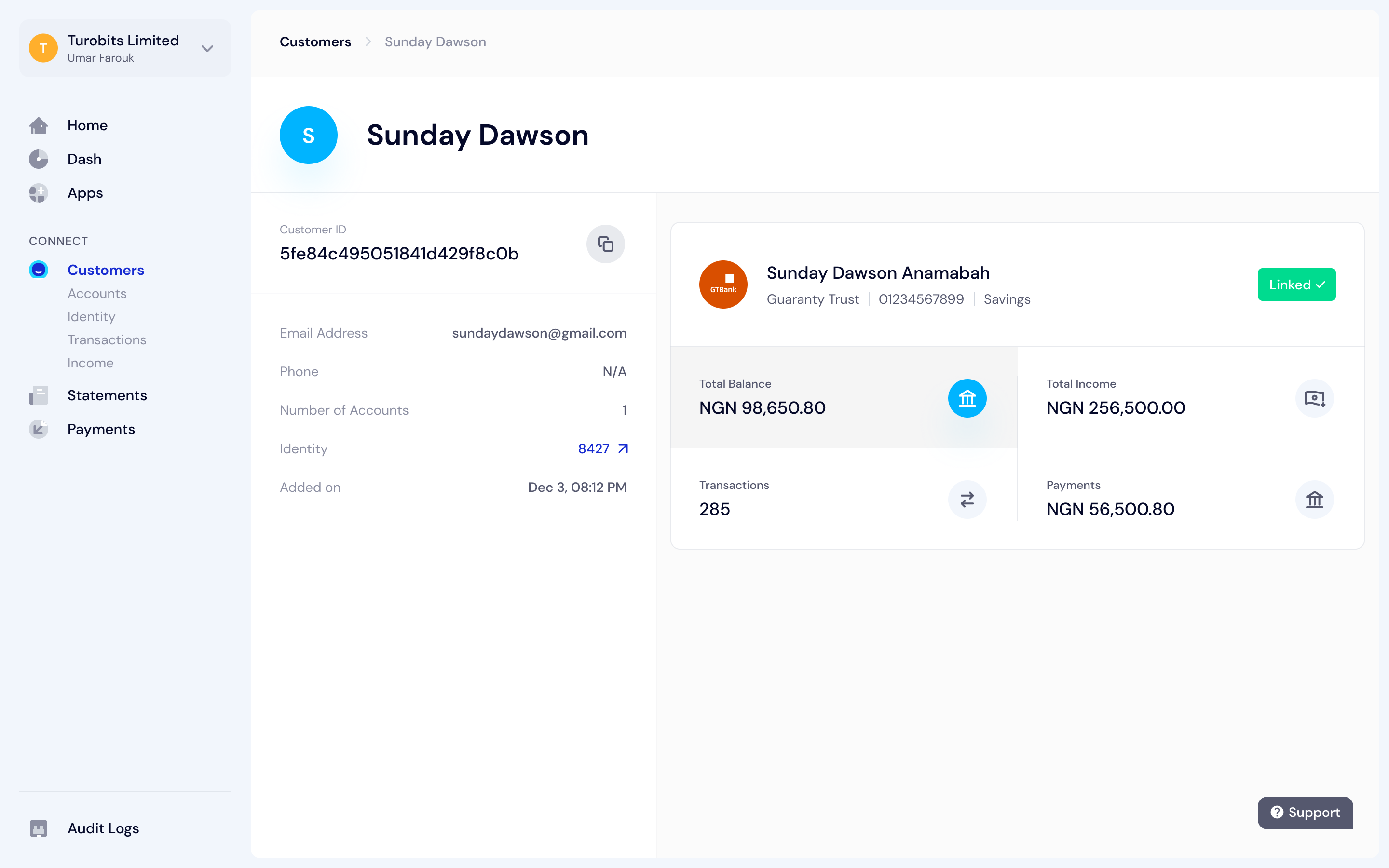This screenshot has height=868, width=1389.
Task: Click the Transactions sidebar link
Action: click(x=107, y=339)
